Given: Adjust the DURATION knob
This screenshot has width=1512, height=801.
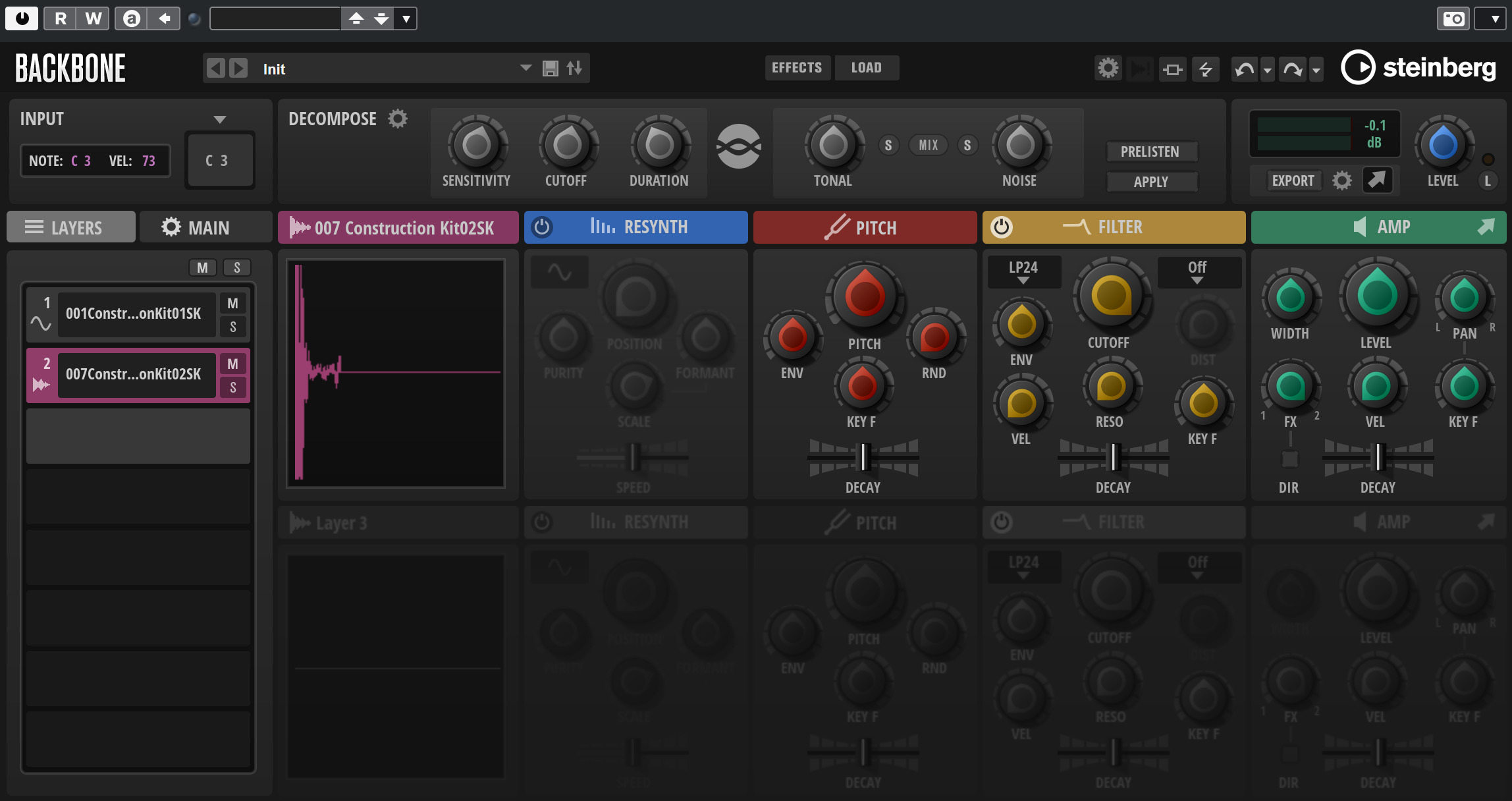Looking at the screenshot, I should 659,145.
